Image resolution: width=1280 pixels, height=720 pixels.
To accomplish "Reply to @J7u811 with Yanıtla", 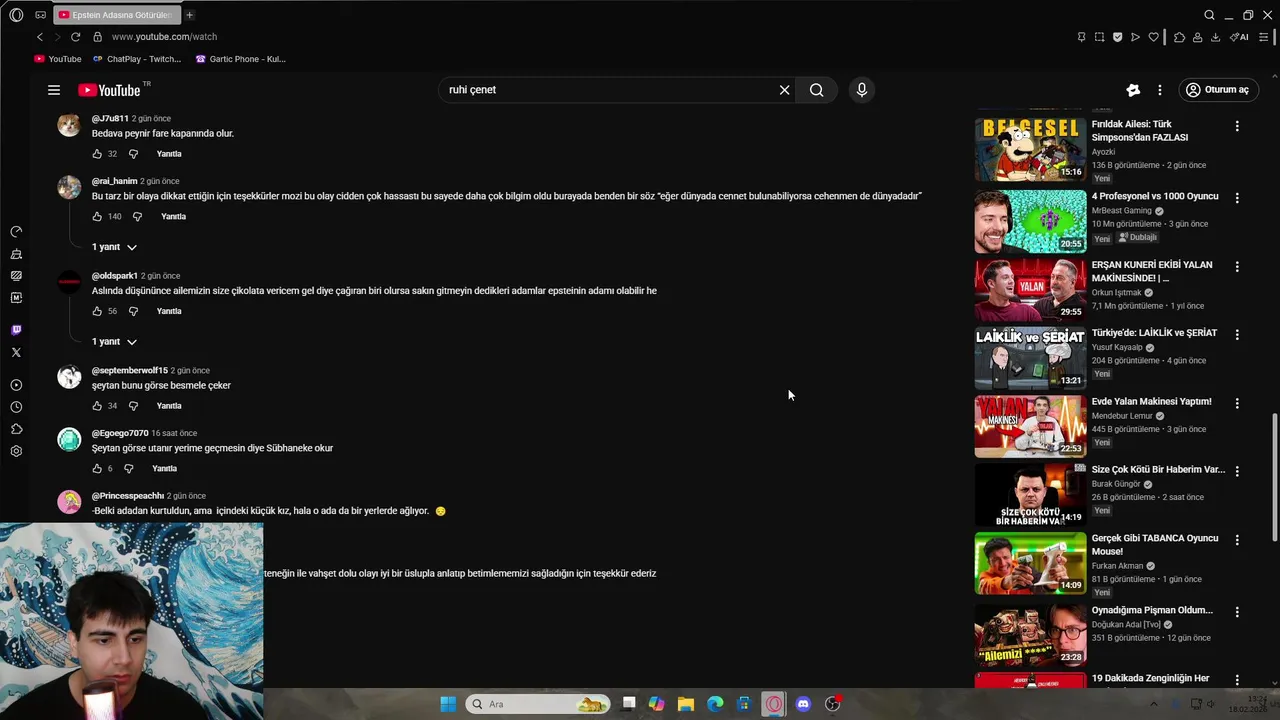I will click(169, 154).
